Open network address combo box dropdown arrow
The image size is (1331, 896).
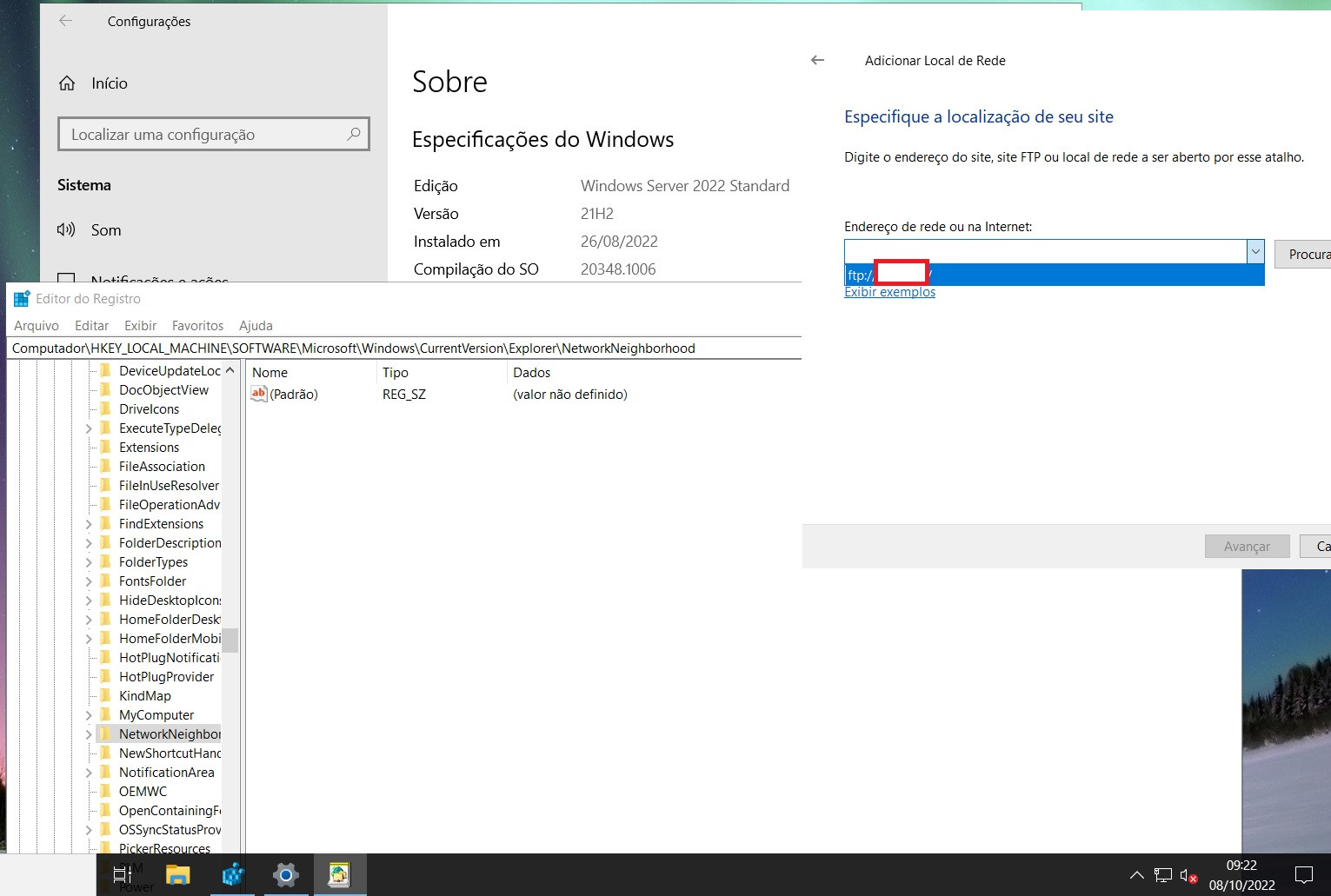click(x=1255, y=251)
